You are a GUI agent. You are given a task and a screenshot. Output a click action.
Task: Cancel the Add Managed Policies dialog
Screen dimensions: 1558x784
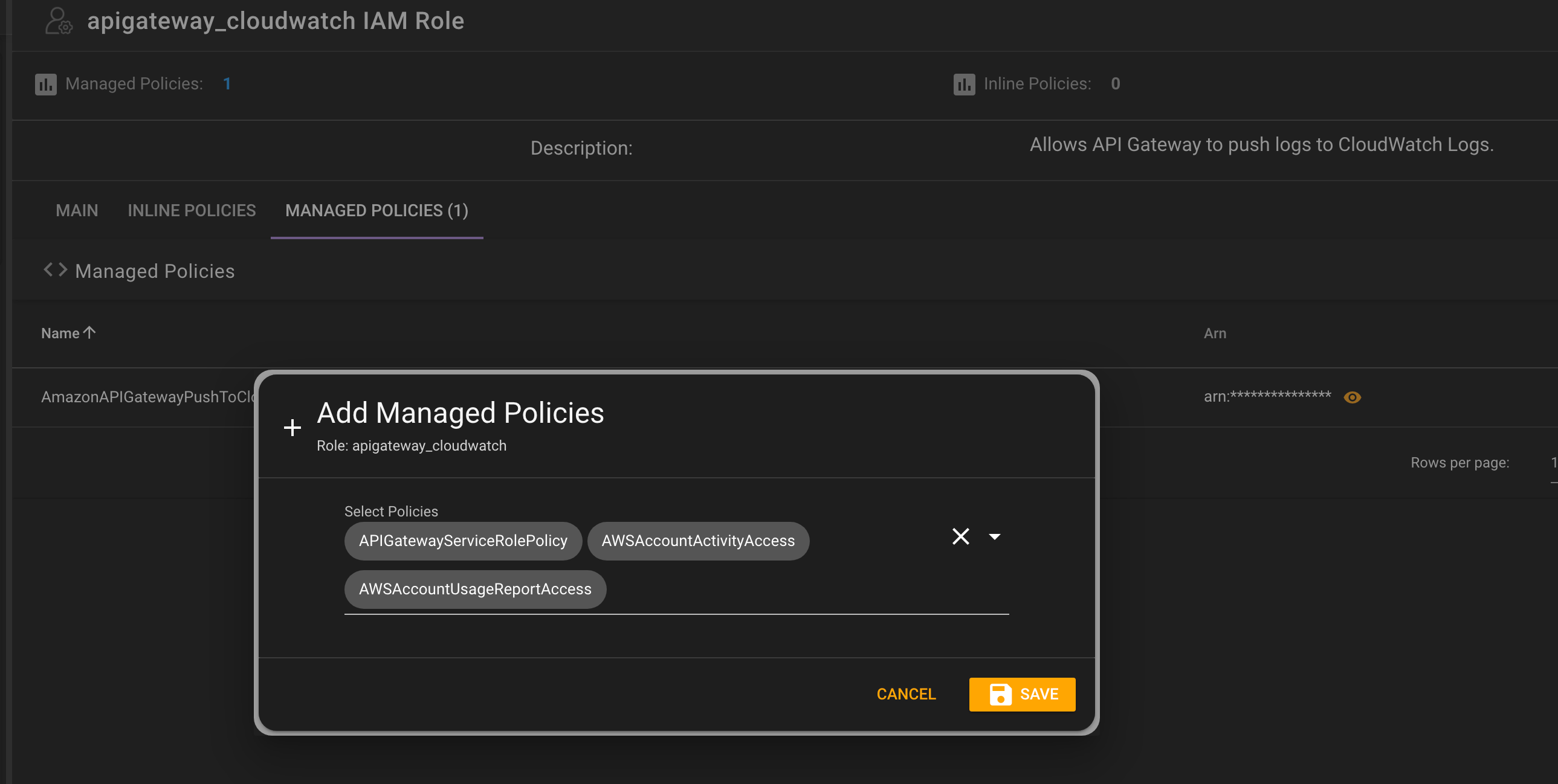point(906,694)
